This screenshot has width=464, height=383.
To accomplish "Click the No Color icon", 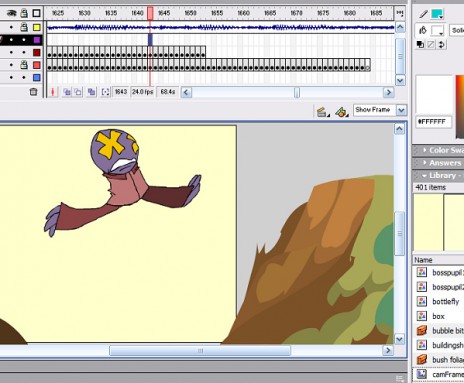I will click(431, 44).
